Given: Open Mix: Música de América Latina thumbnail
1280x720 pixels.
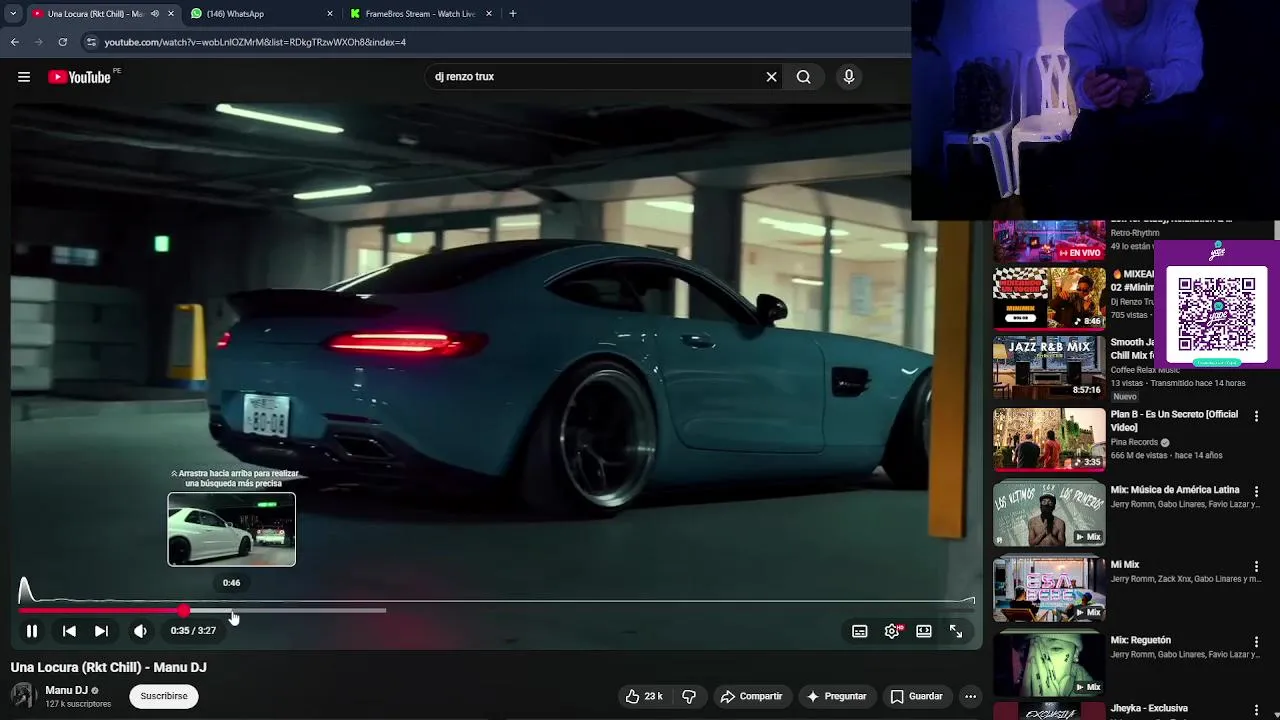Looking at the screenshot, I should [1049, 514].
